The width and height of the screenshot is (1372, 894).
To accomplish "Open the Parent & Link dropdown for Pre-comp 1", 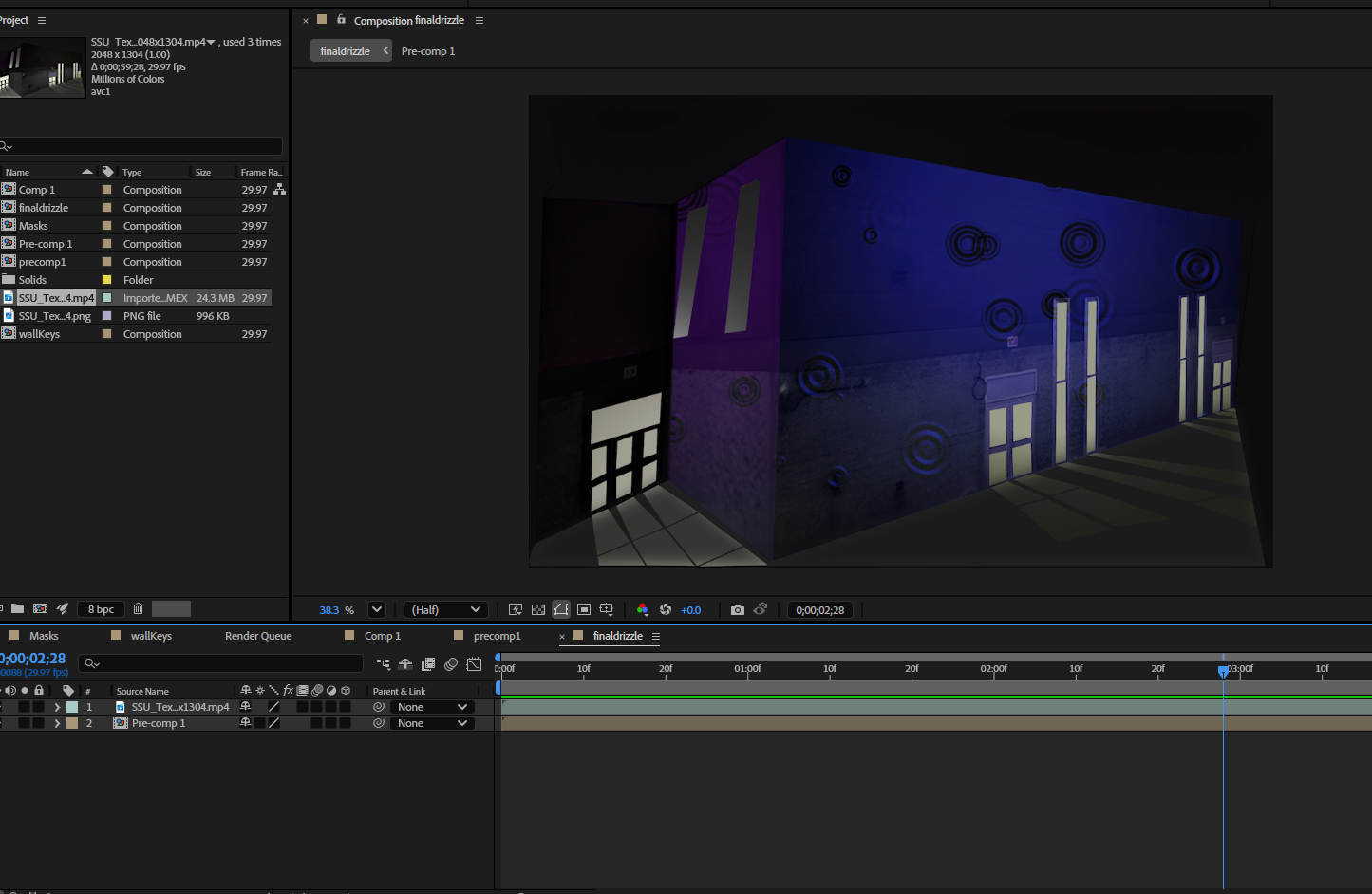I will (x=432, y=722).
